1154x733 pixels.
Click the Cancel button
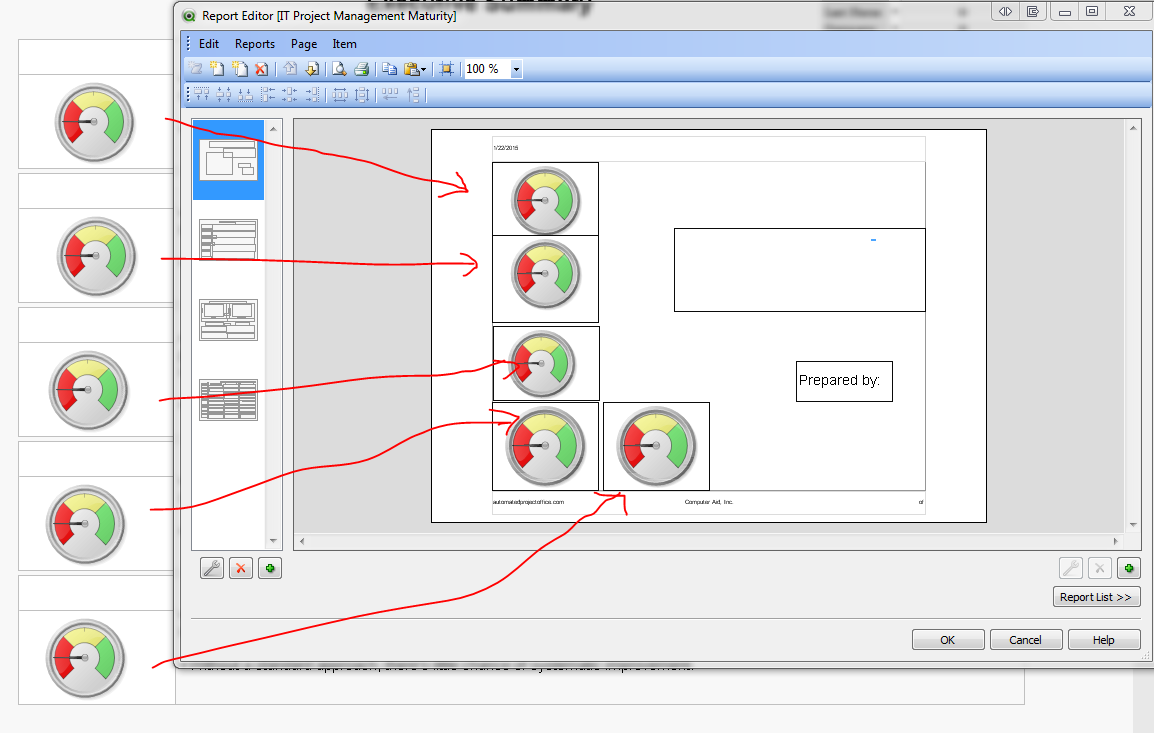click(1026, 640)
